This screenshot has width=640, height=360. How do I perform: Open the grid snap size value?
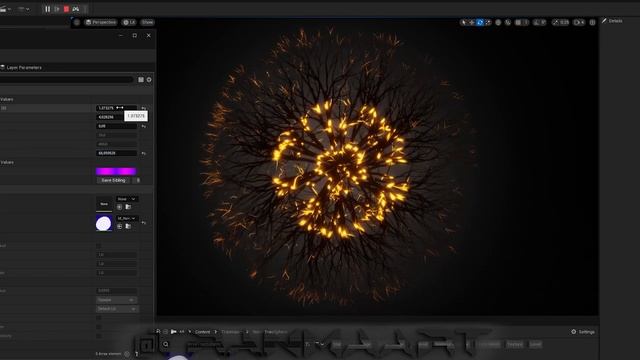click(526, 22)
